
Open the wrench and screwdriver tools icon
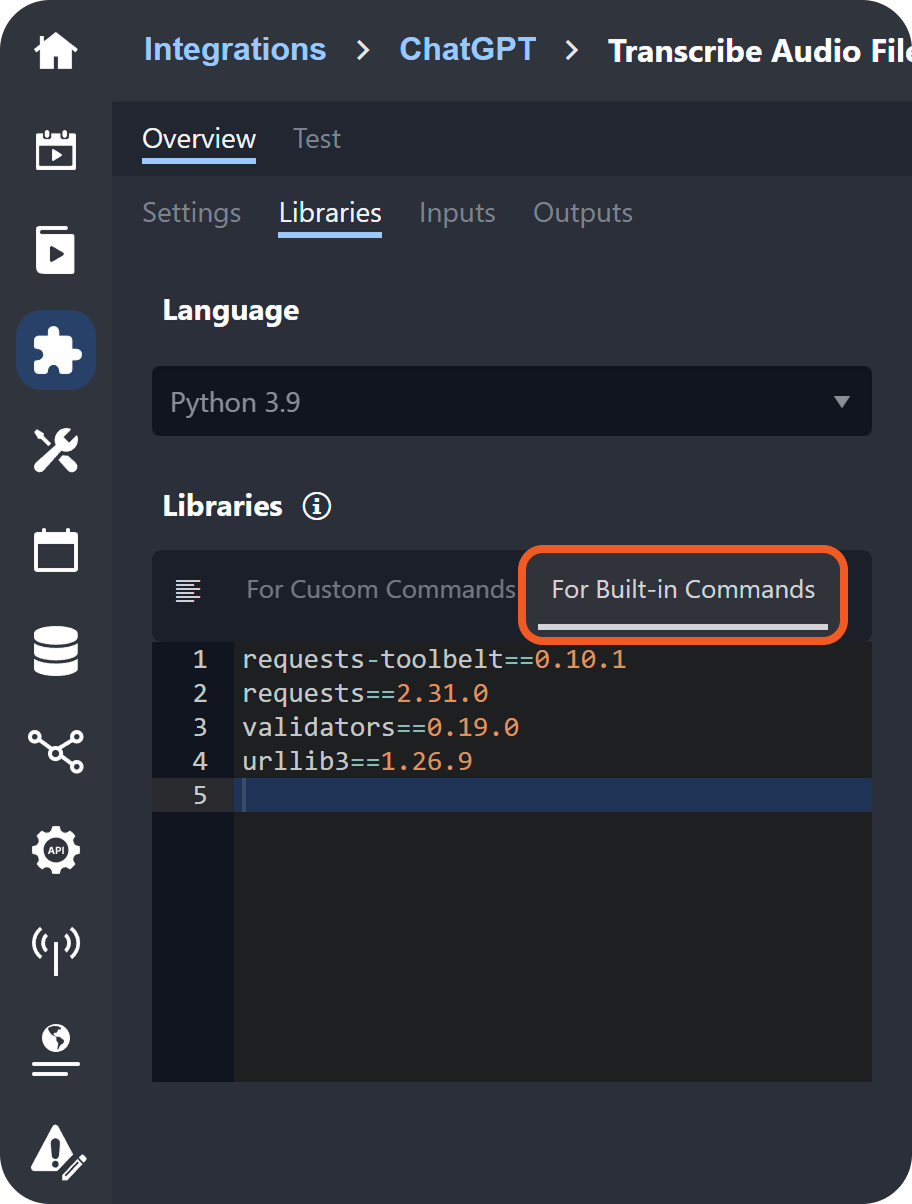[56, 450]
